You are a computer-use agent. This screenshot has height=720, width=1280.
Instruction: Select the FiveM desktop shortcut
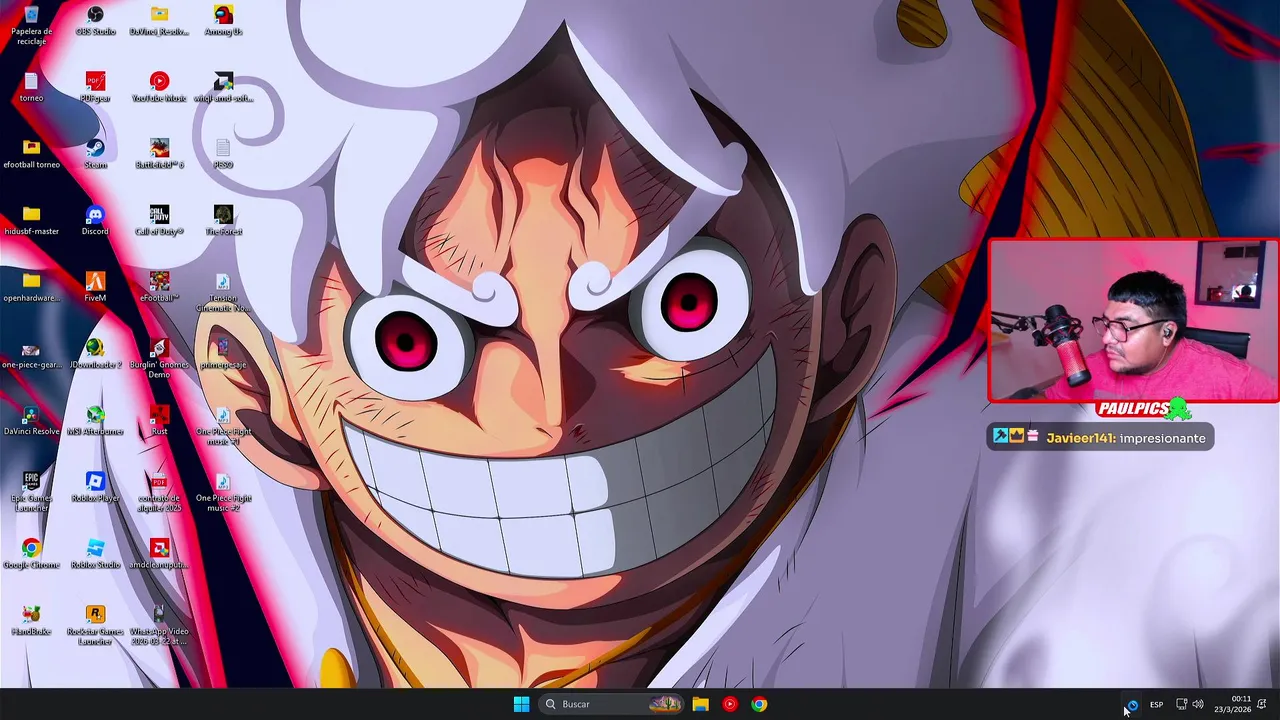(x=95, y=288)
